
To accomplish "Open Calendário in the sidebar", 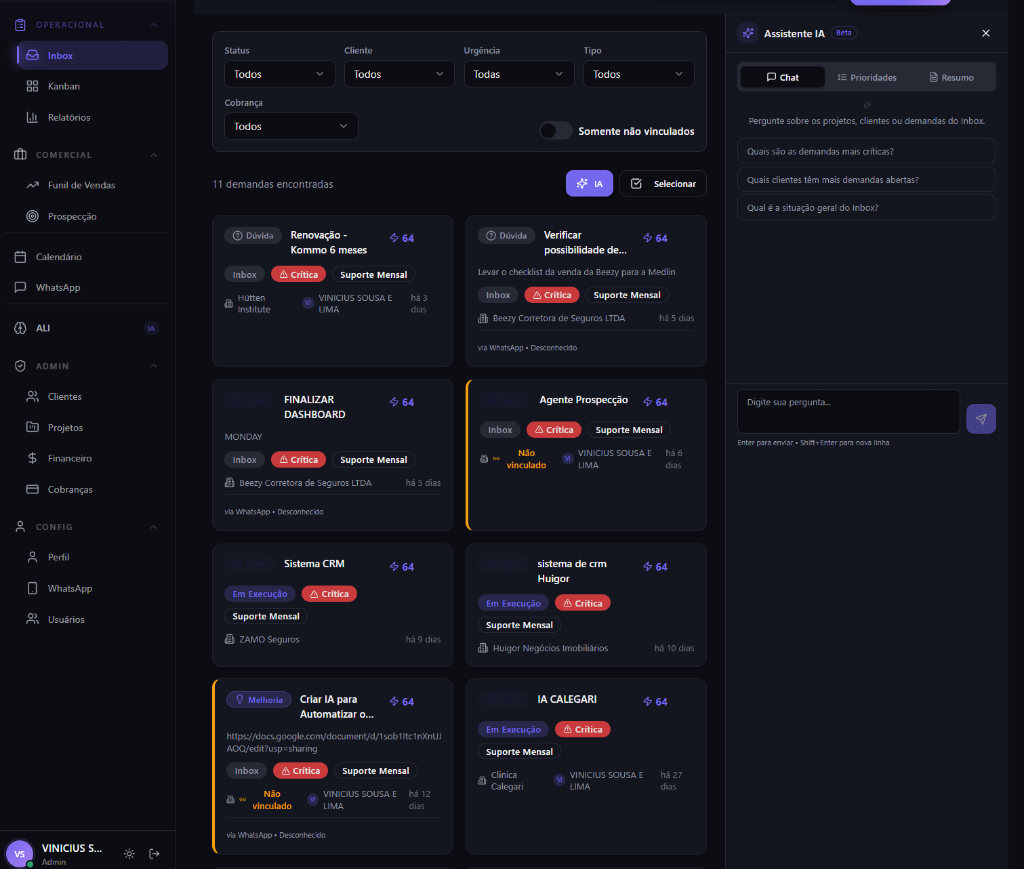I will (59, 257).
